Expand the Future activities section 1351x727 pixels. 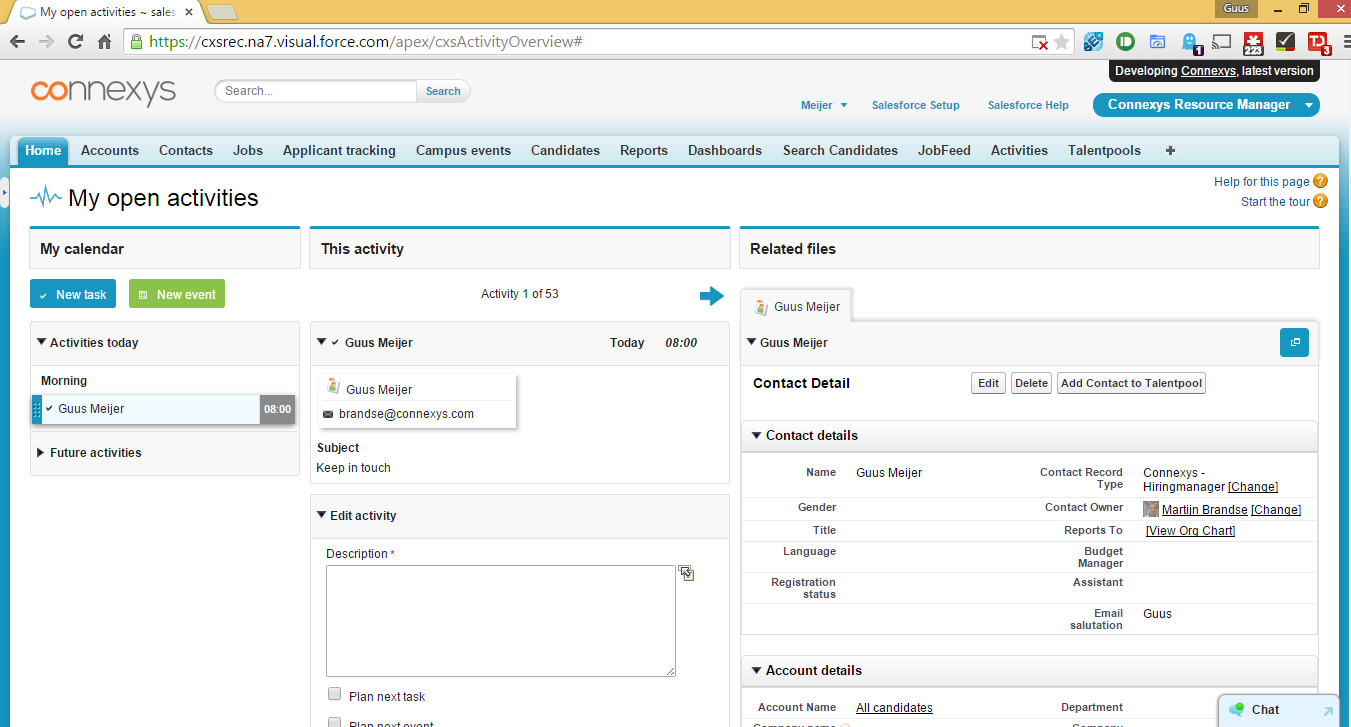coord(42,453)
